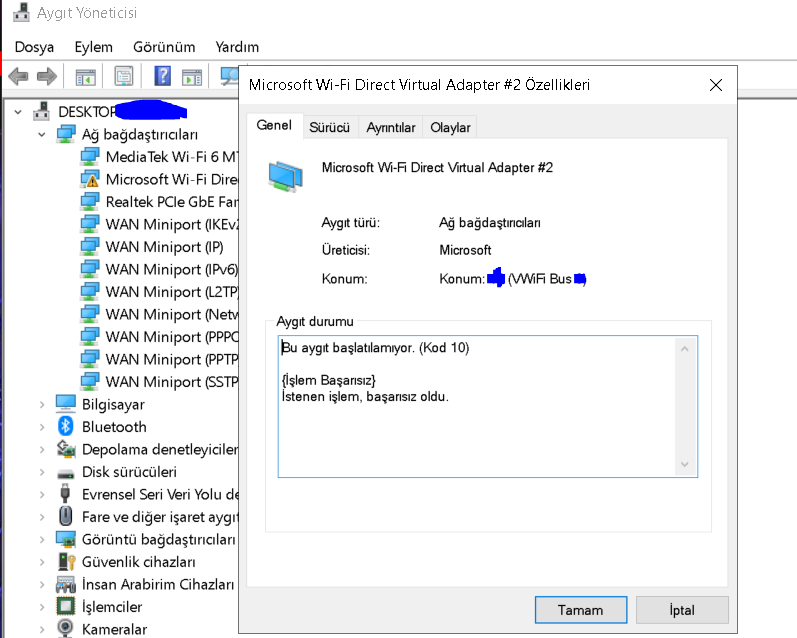Click the Properties sheet toolbar icon
Image resolution: width=797 pixels, height=638 pixels.
124,77
